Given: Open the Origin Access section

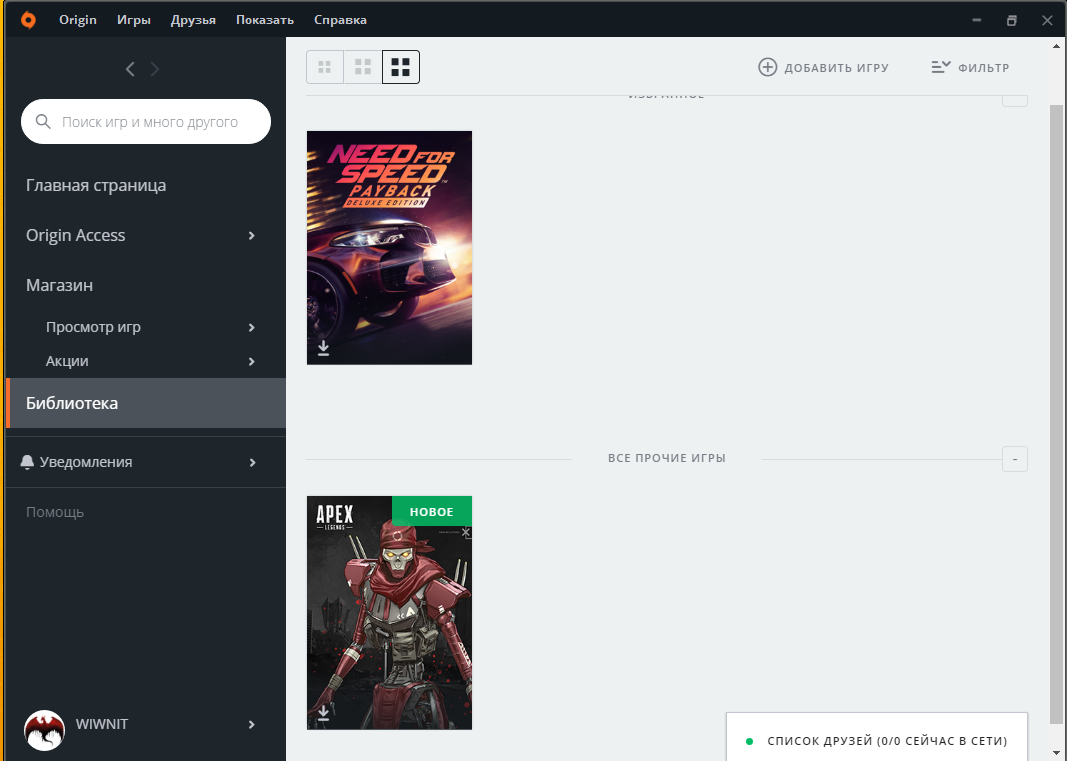Looking at the screenshot, I should [x=76, y=235].
